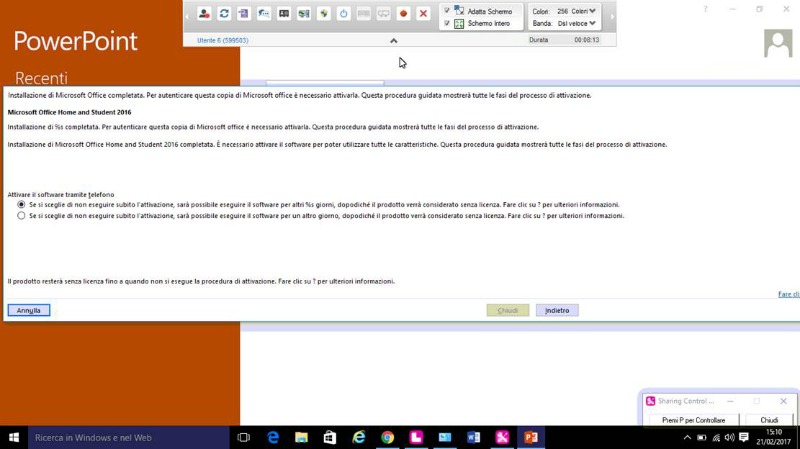
Task: Click the right arrow at toolbar edge
Action: [612, 16]
